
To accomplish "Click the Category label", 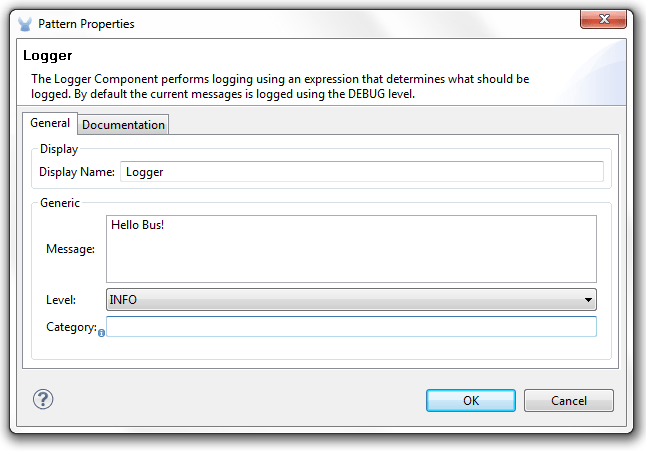I will (x=70, y=327).
